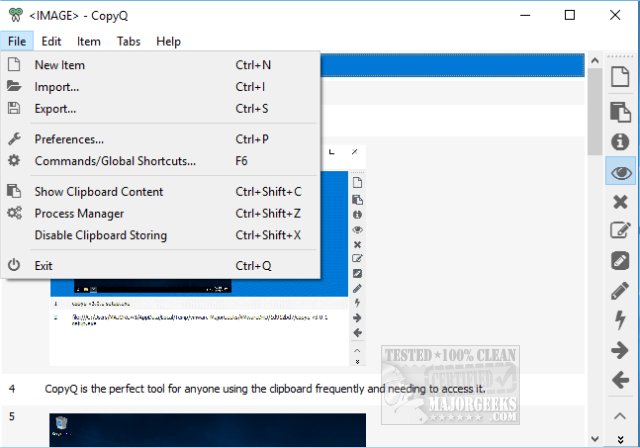Click the lightning bolt action icon
The height and width of the screenshot is (448, 640).
620,319
